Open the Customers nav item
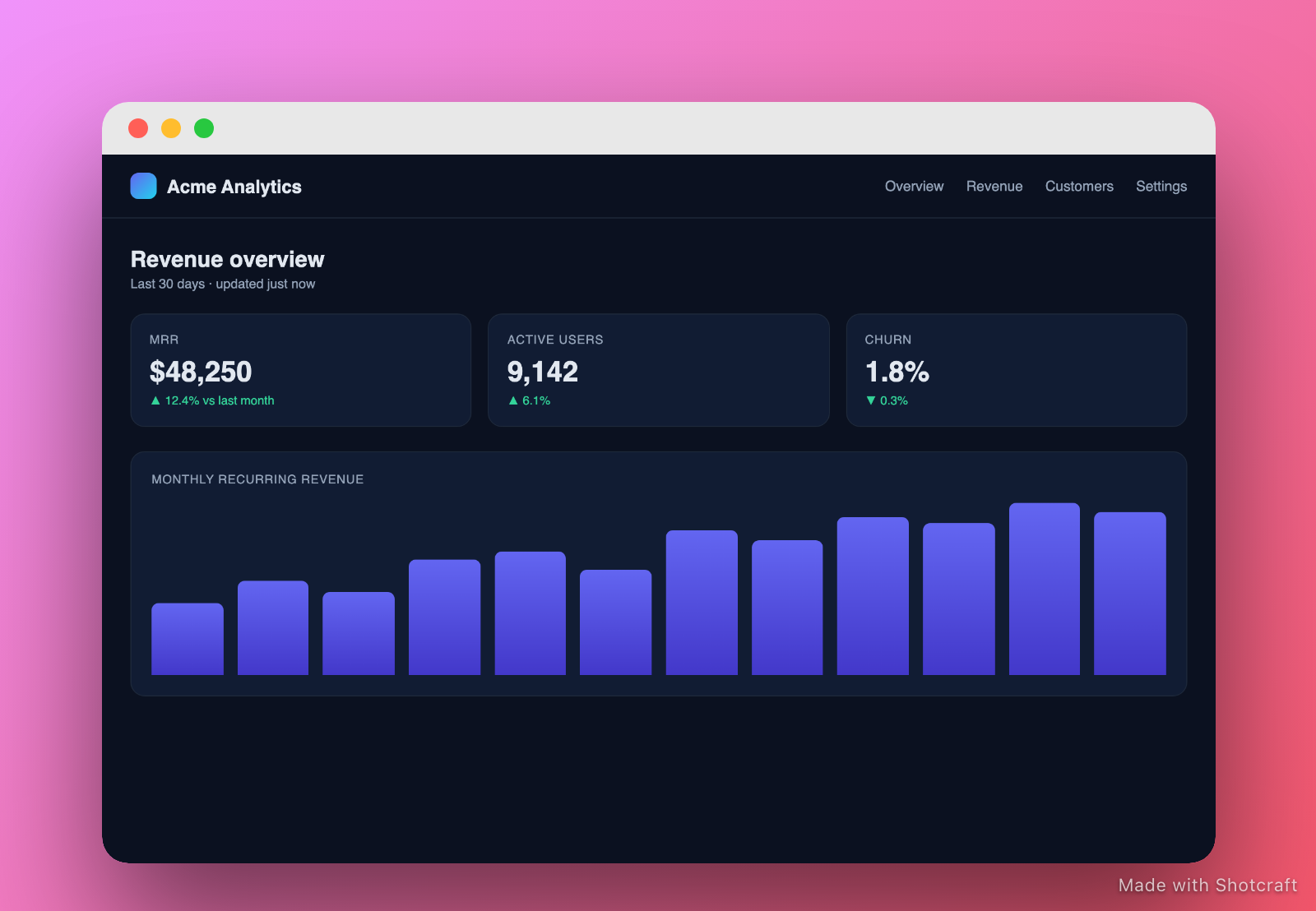This screenshot has height=911, width=1316. 1079,187
